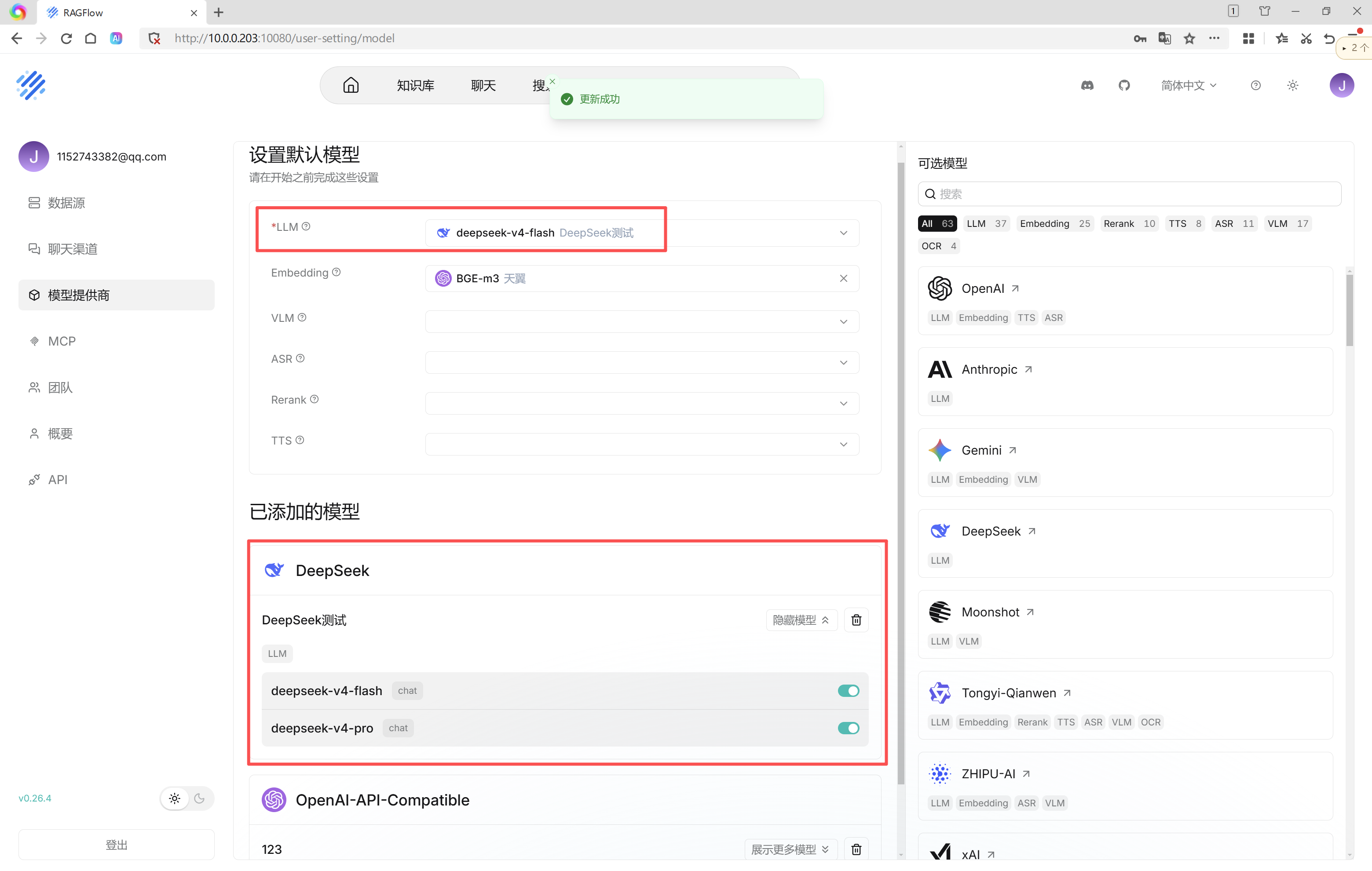Click the v0.26.4 version label

(35, 798)
